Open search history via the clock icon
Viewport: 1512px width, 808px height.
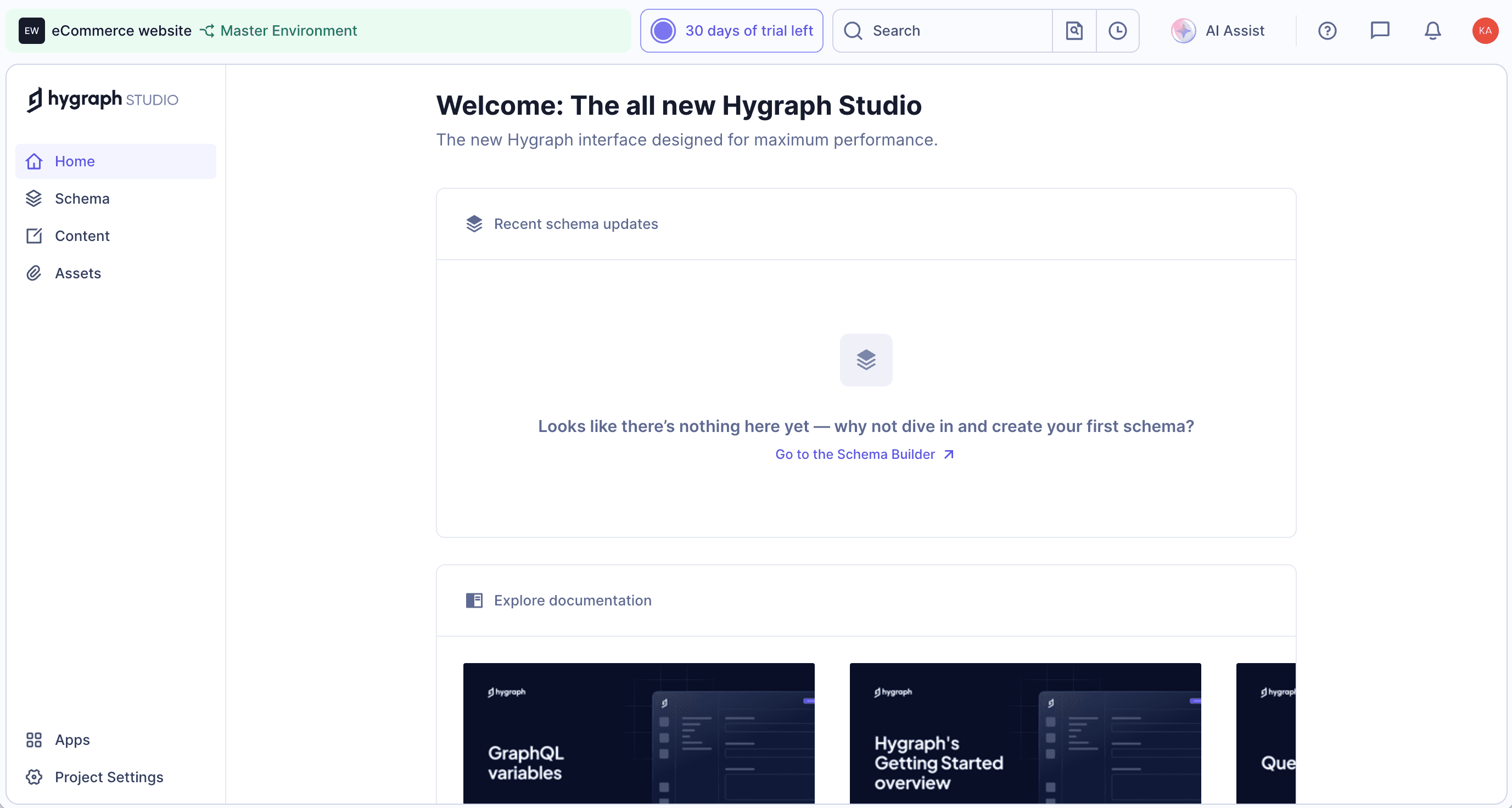pyautogui.click(x=1117, y=31)
